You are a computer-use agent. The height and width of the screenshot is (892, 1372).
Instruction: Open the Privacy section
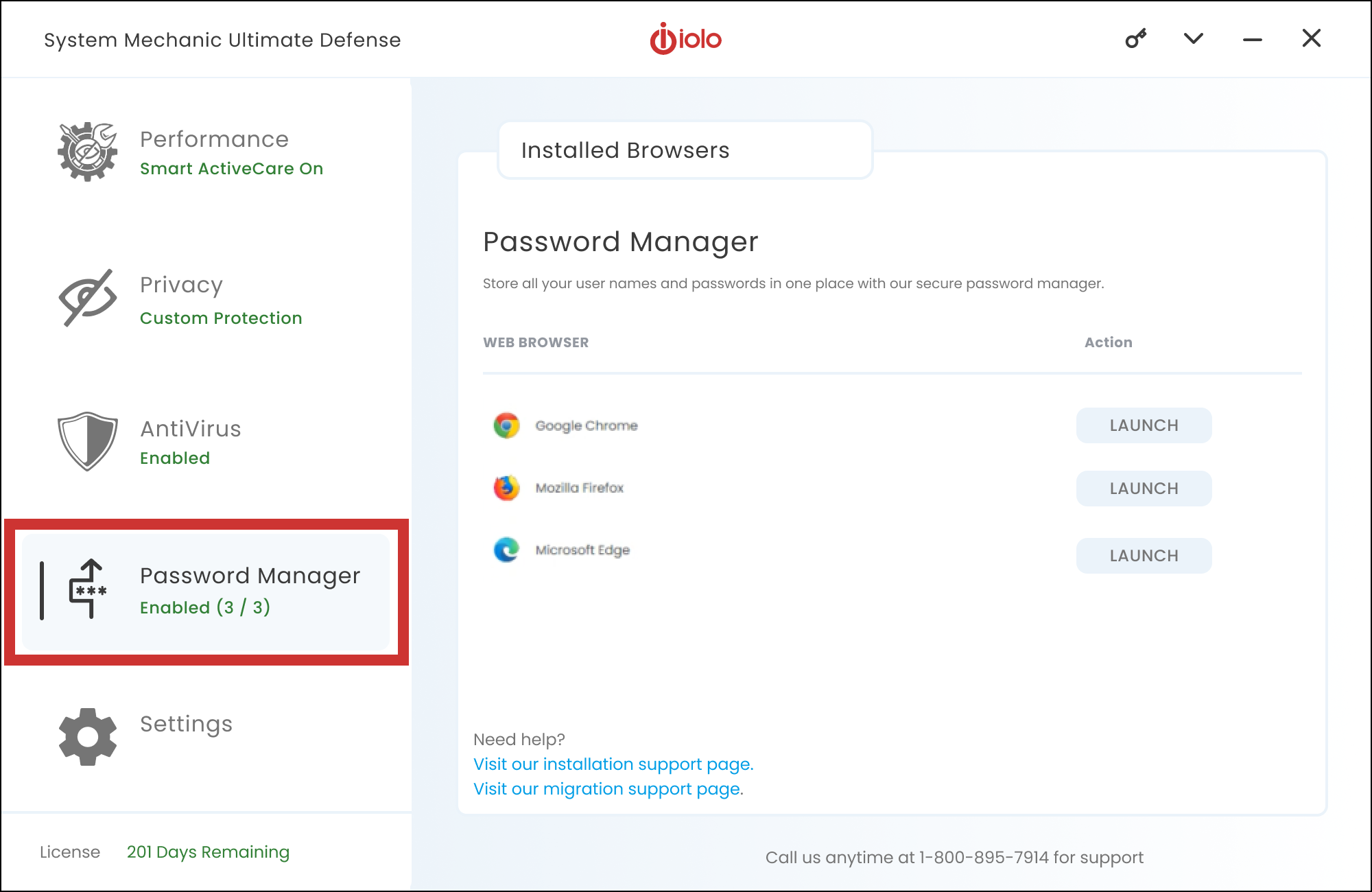(181, 285)
